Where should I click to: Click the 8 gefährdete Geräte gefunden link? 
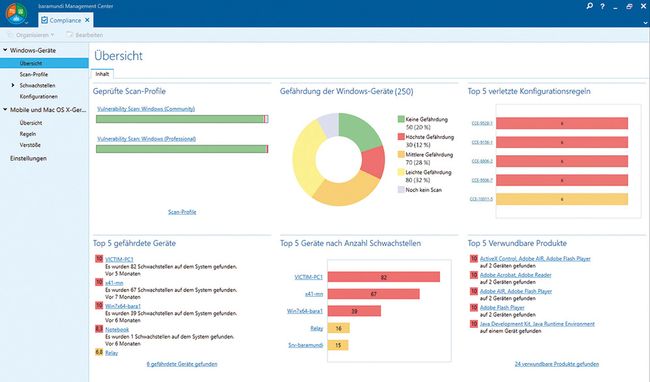click(182, 364)
